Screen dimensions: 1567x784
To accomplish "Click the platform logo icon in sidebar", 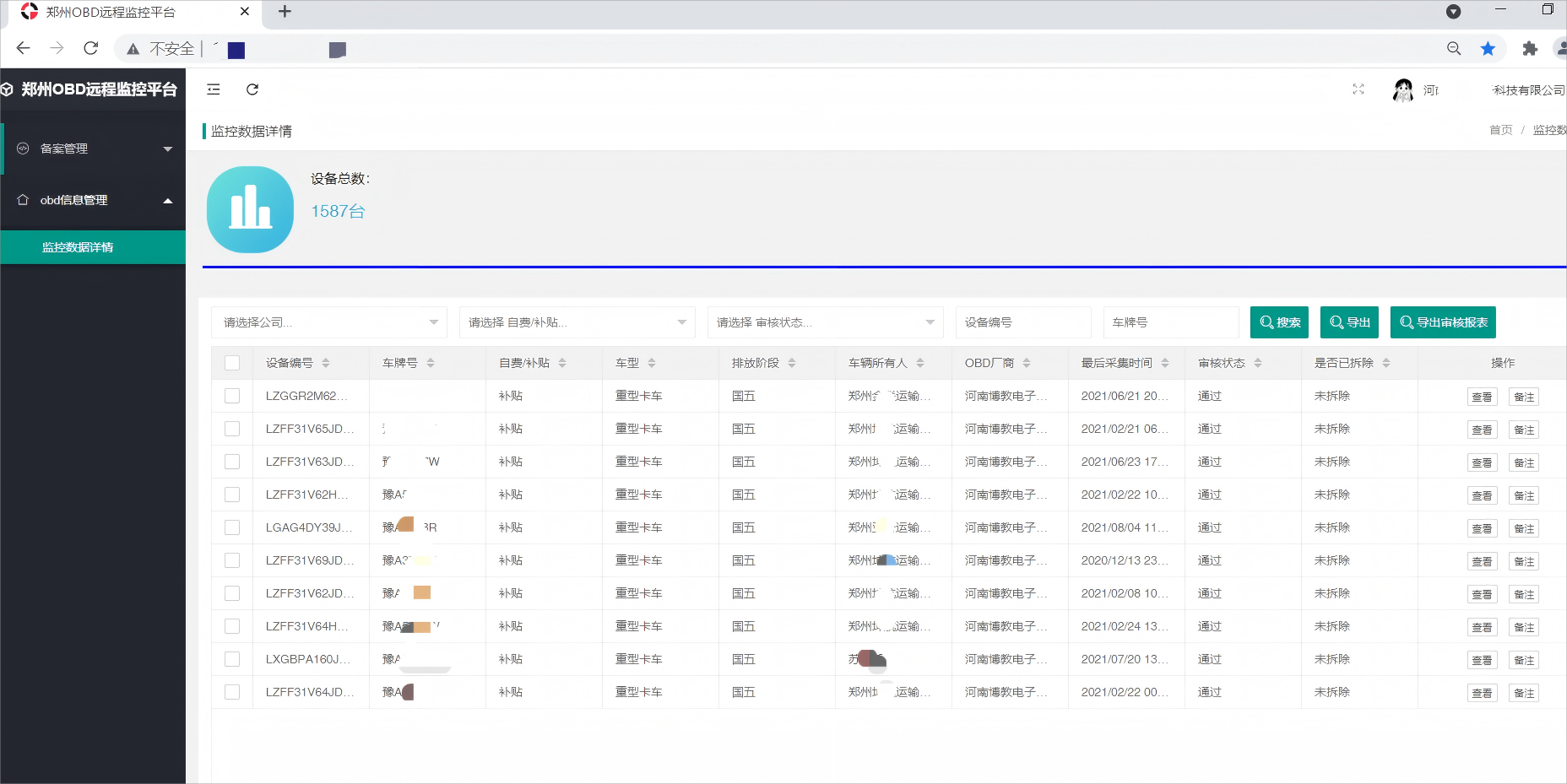I will pos(8,89).
